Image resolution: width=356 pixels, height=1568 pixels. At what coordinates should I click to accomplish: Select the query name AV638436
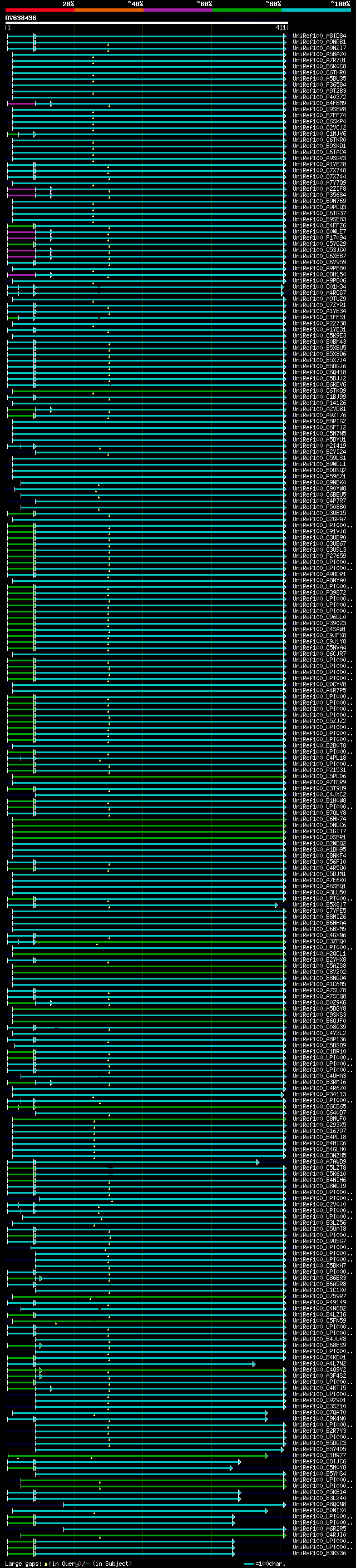click(x=21, y=18)
